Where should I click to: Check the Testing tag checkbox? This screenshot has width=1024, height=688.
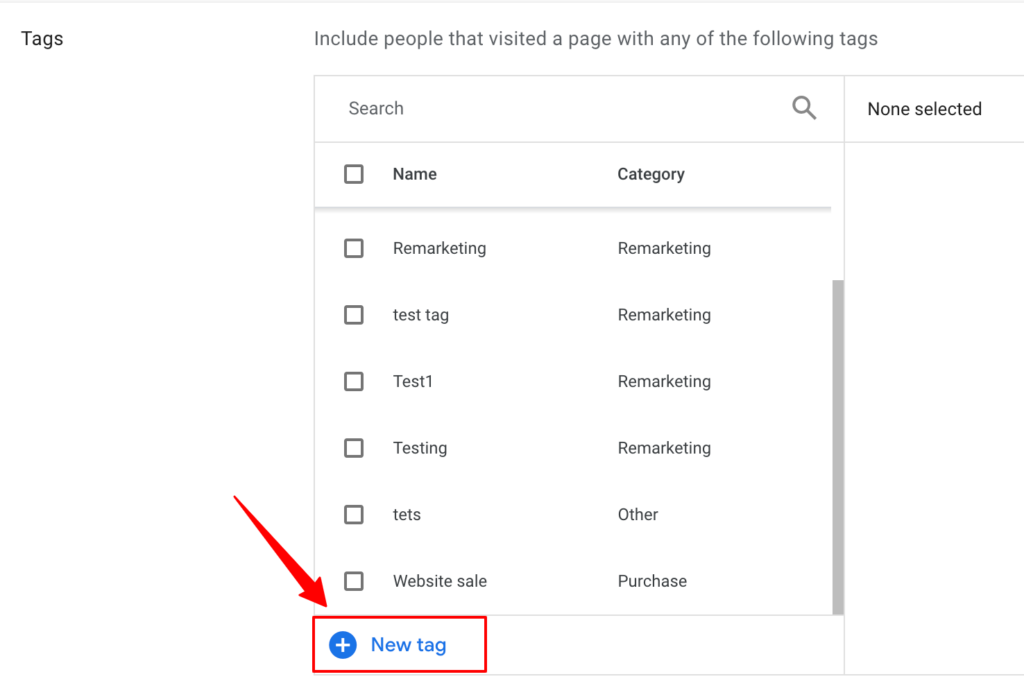[353, 448]
